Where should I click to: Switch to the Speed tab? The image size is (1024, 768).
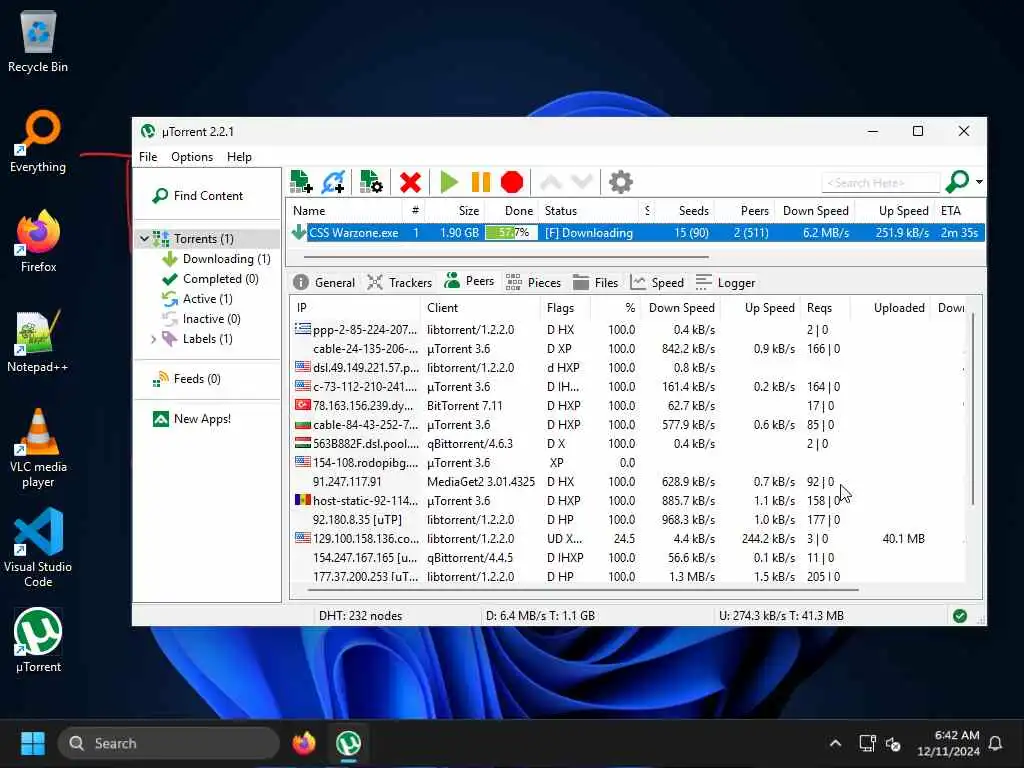tap(656, 283)
